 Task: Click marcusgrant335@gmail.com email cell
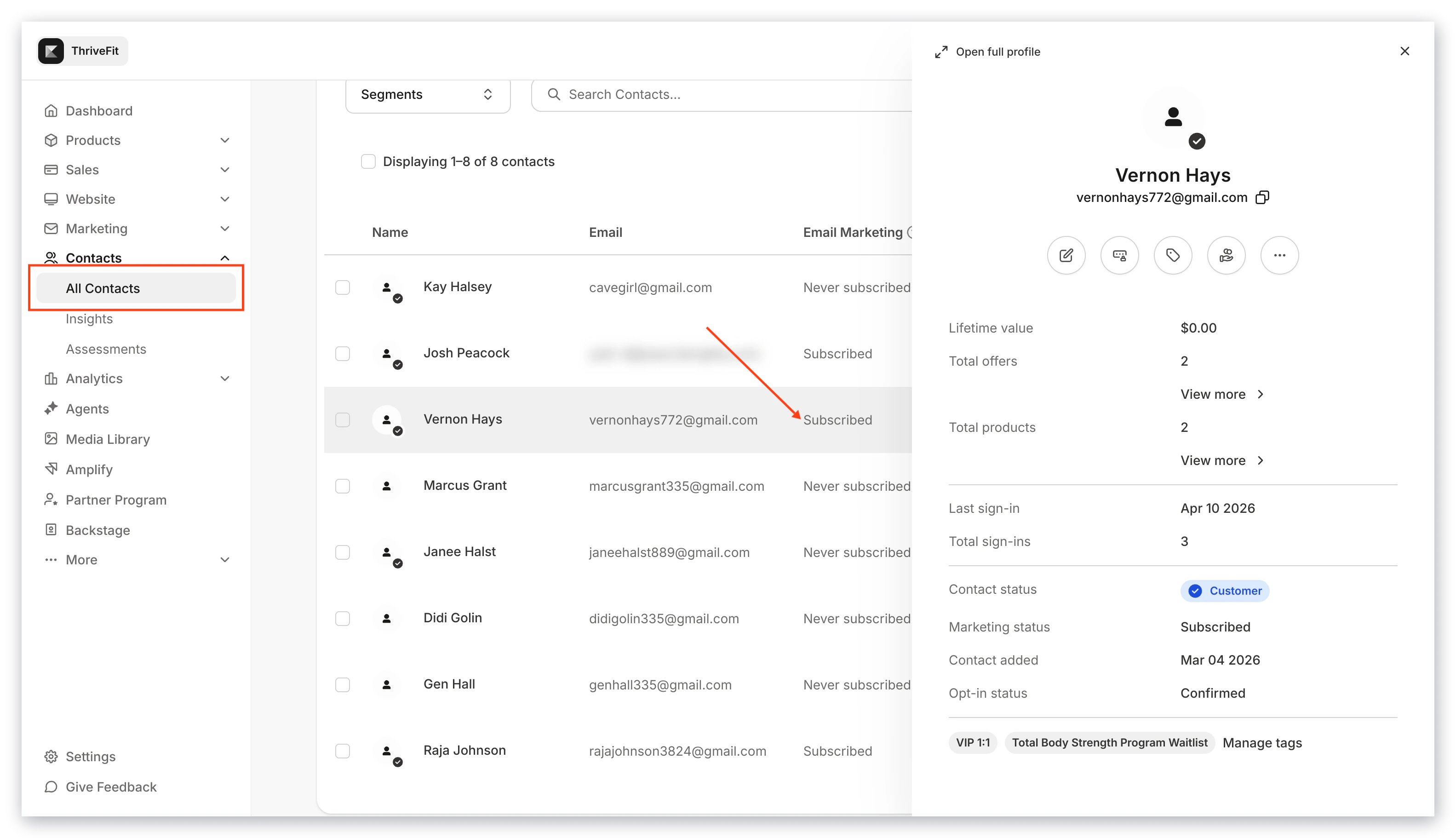tap(676, 486)
